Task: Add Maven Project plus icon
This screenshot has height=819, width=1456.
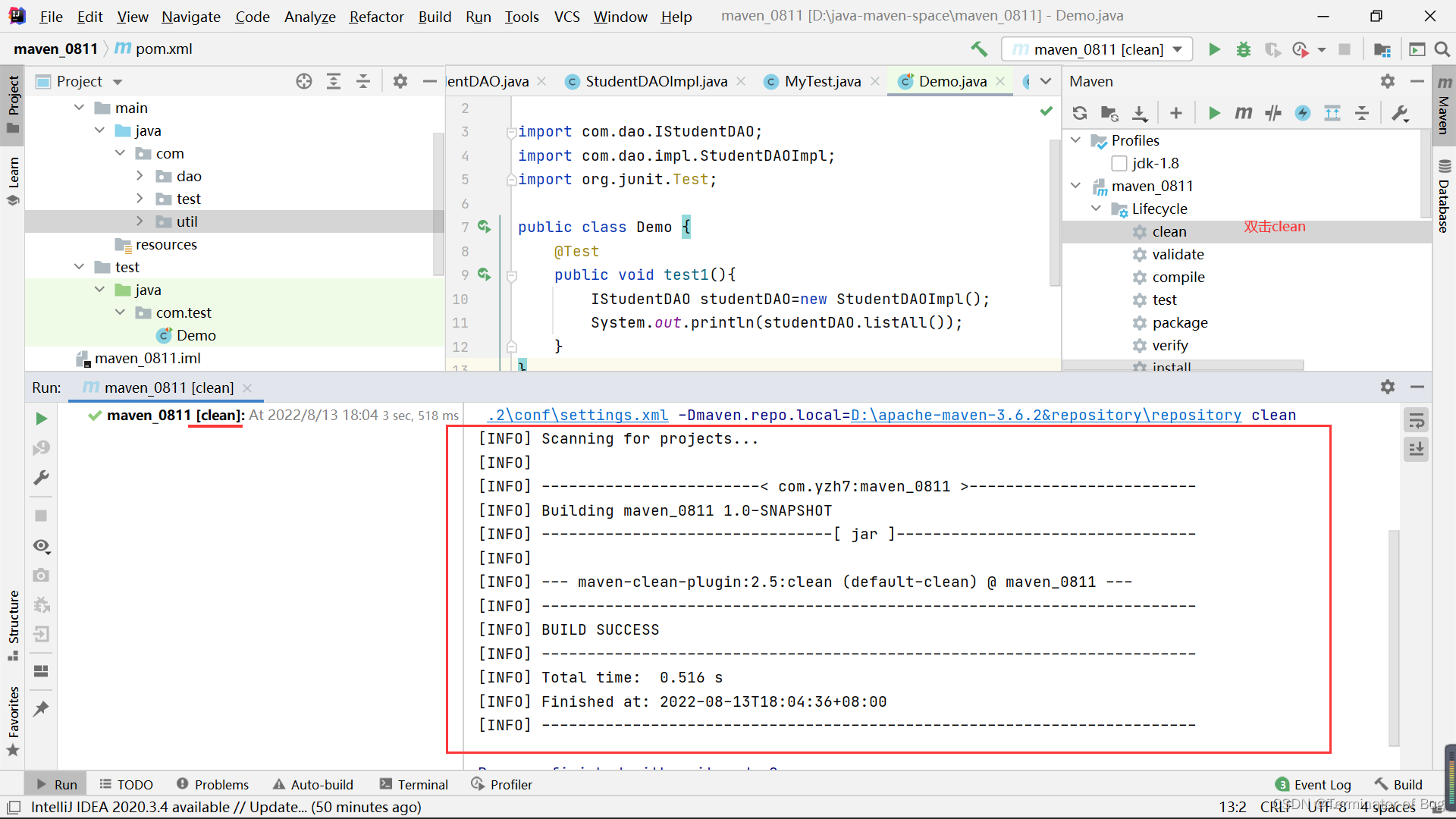Action: pyautogui.click(x=1176, y=113)
